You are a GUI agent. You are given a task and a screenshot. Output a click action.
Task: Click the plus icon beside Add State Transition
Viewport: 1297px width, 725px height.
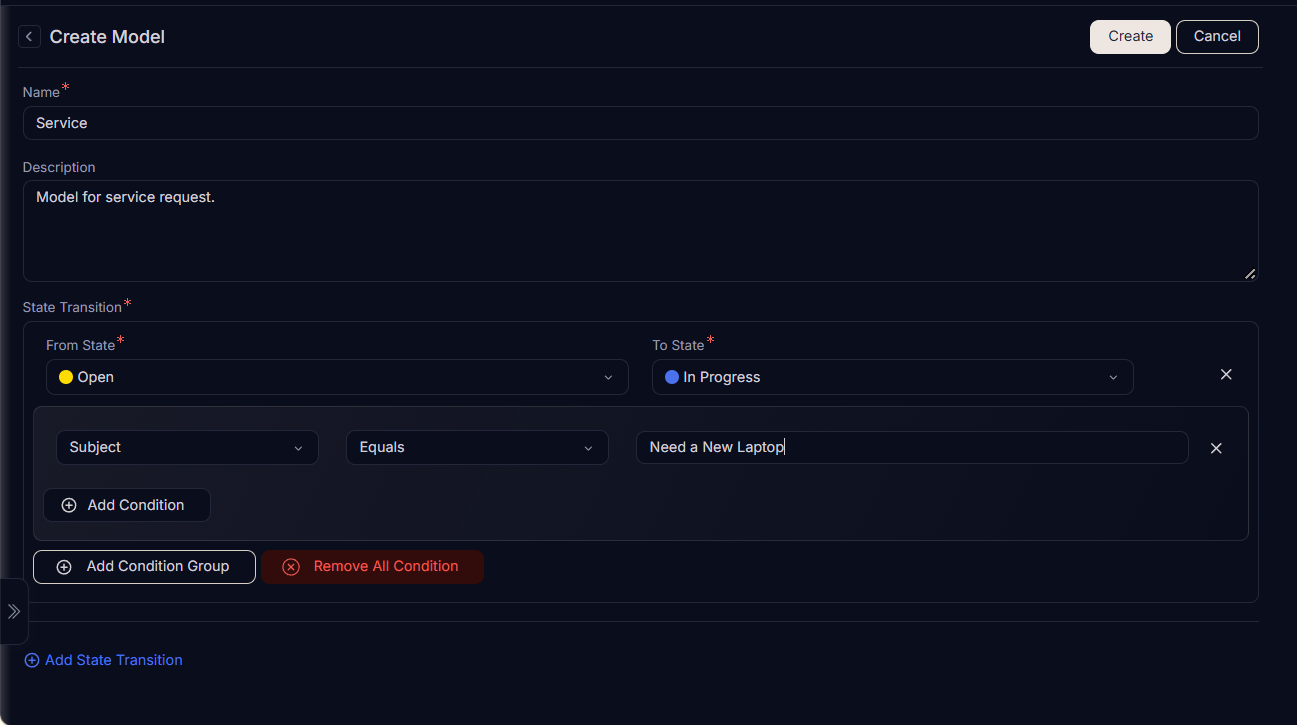pyautogui.click(x=32, y=660)
